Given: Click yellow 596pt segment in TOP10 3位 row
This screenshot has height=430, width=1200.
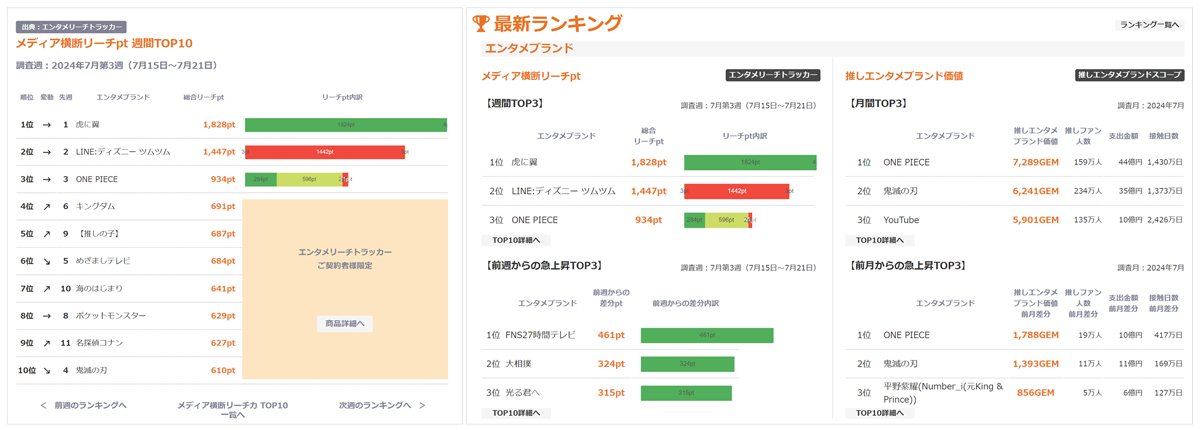Looking at the screenshot, I should pos(309,179).
